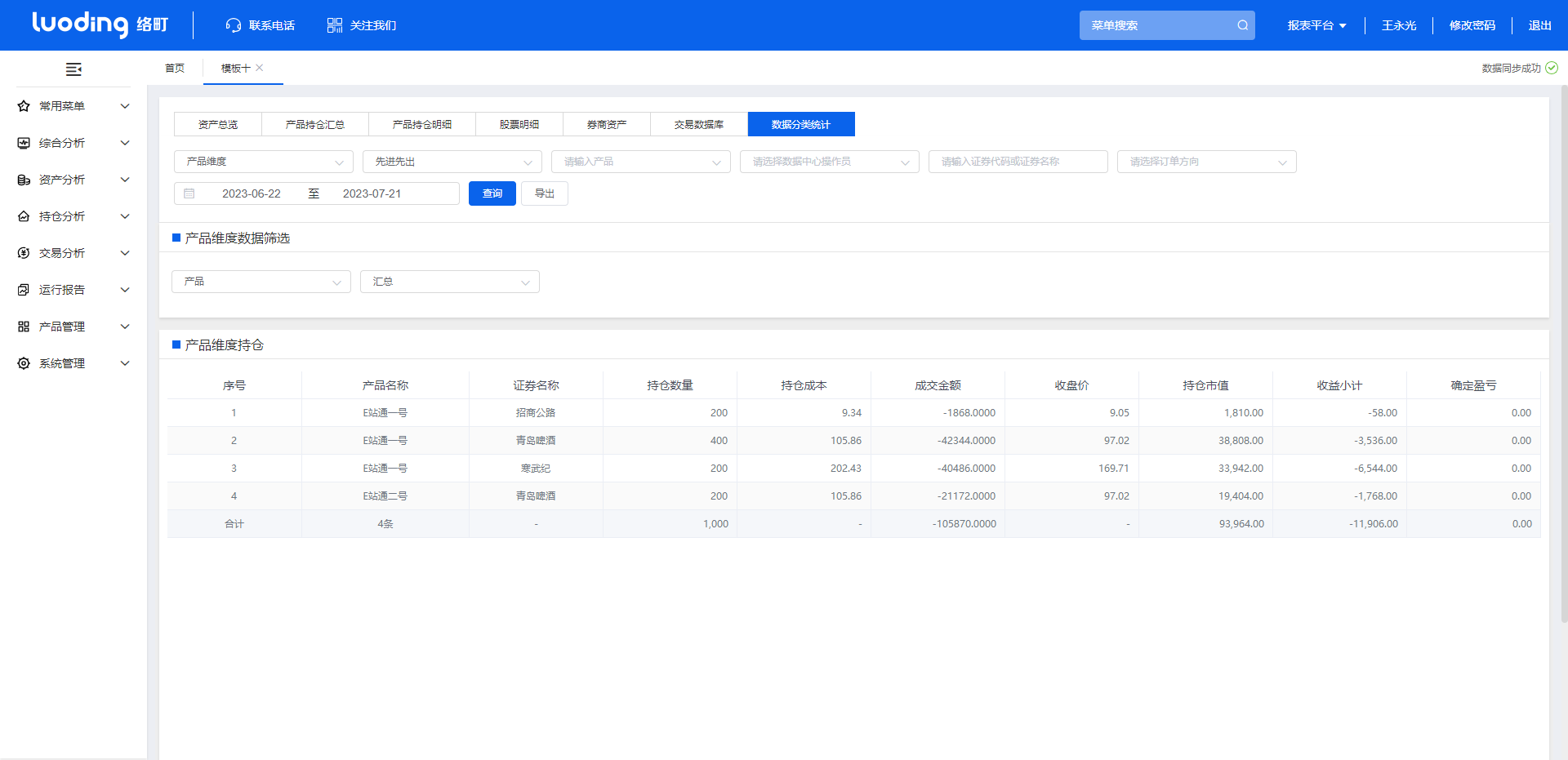
Task: Click the E站通二号 product cell
Action: pyautogui.click(x=385, y=496)
